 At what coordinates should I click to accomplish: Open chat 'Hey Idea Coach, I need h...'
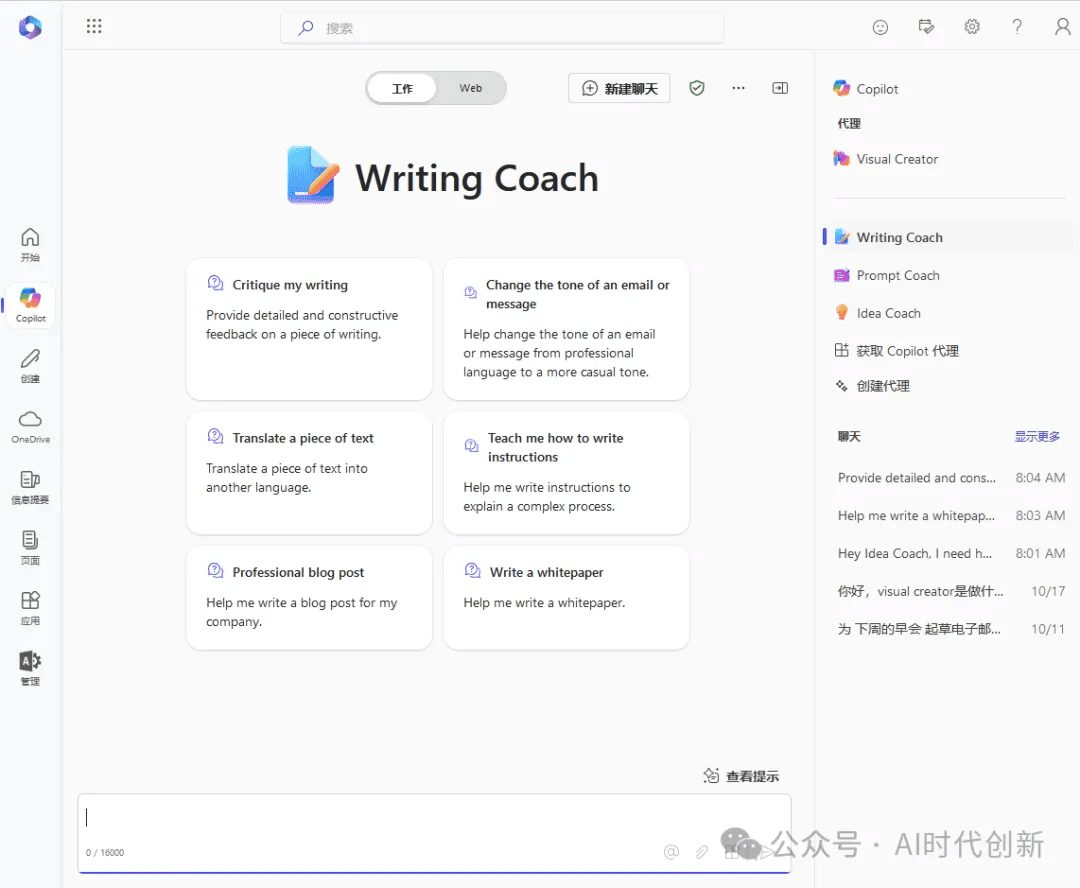coord(951,553)
